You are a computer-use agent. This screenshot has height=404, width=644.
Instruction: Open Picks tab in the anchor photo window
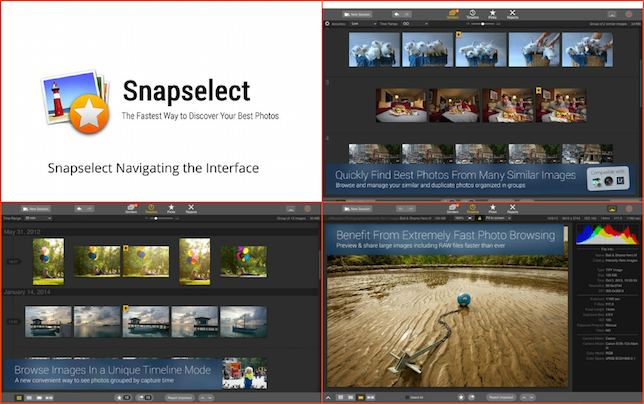tap(492, 209)
